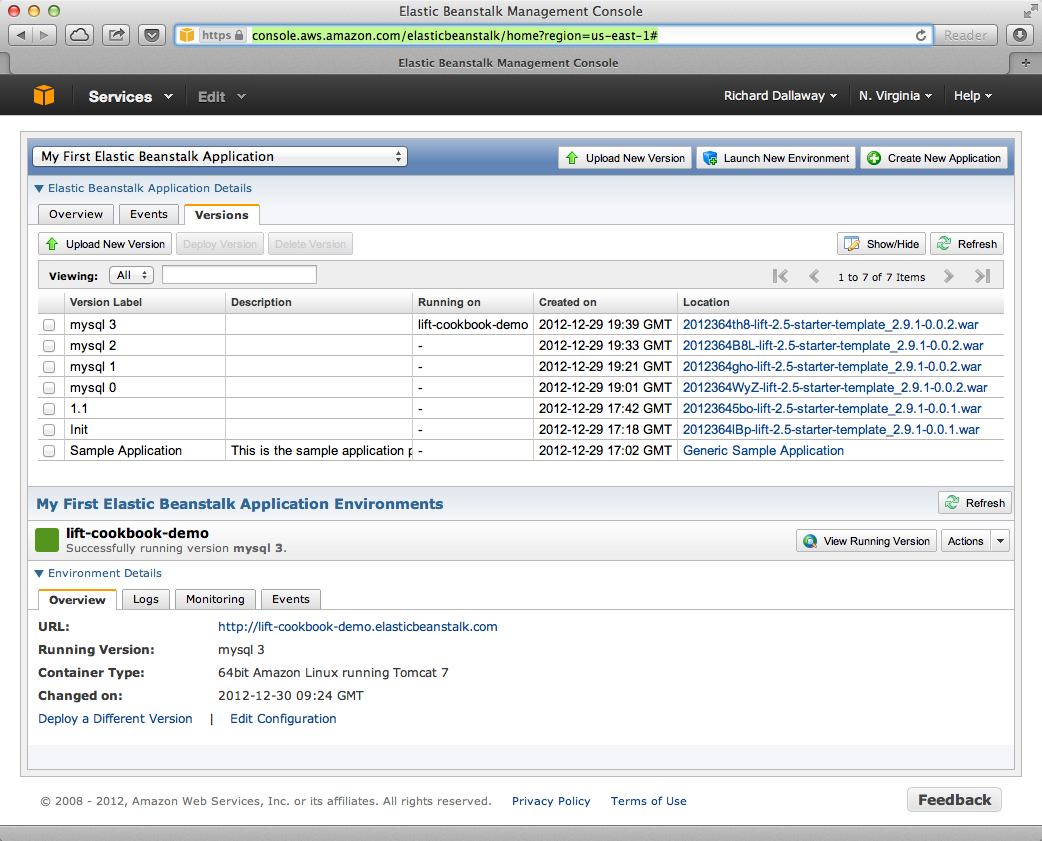Click Upload New Version in the Versions toolbar

coord(105,244)
